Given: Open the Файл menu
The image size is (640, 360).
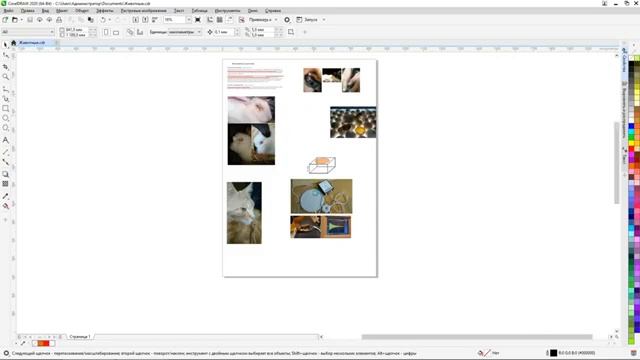Looking at the screenshot, I should tap(8, 11).
